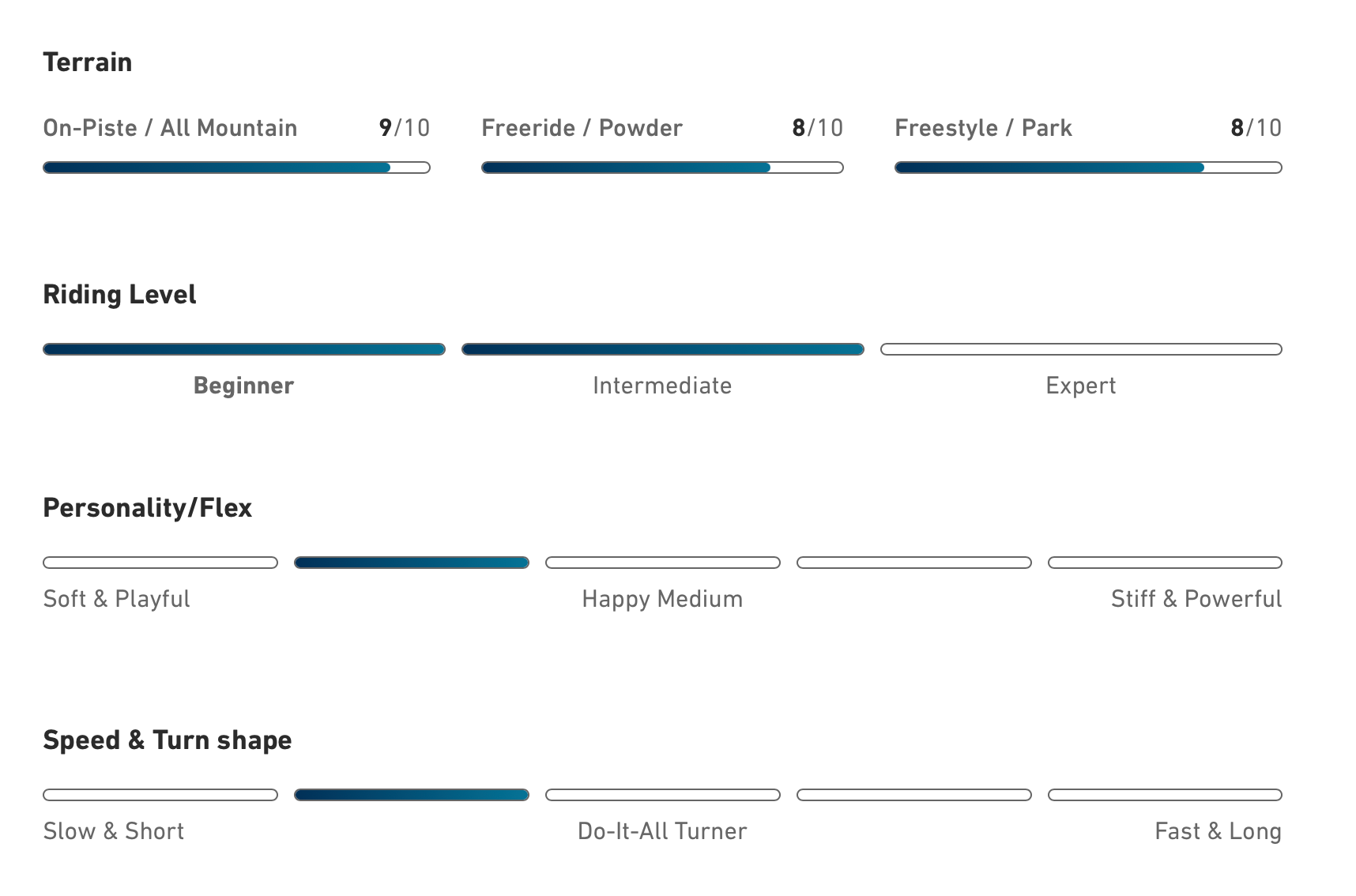Click the speed segment above Do-It-All Turner
The width and height of the screenshot is (1356, 896).
pyautogui.click(x=663, y=795)
